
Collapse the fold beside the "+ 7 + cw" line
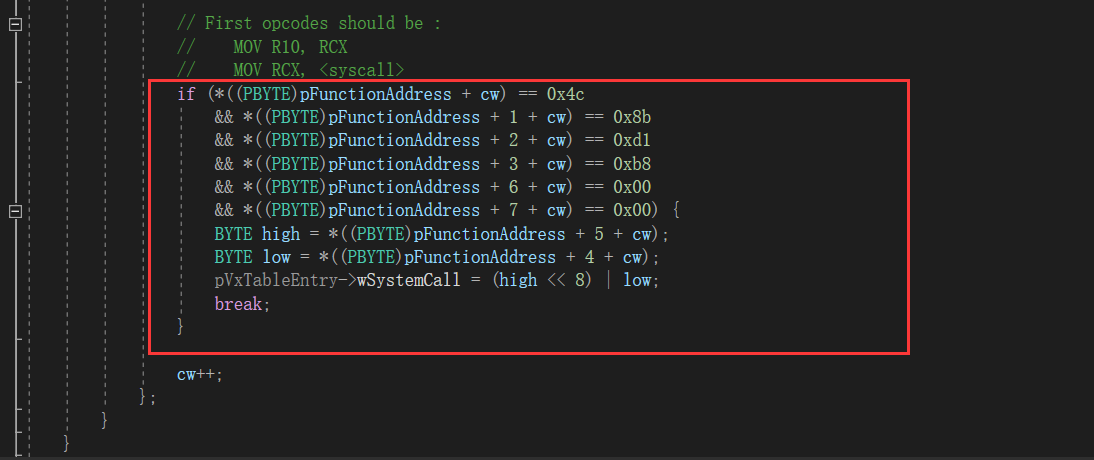[x=15, y=210]
